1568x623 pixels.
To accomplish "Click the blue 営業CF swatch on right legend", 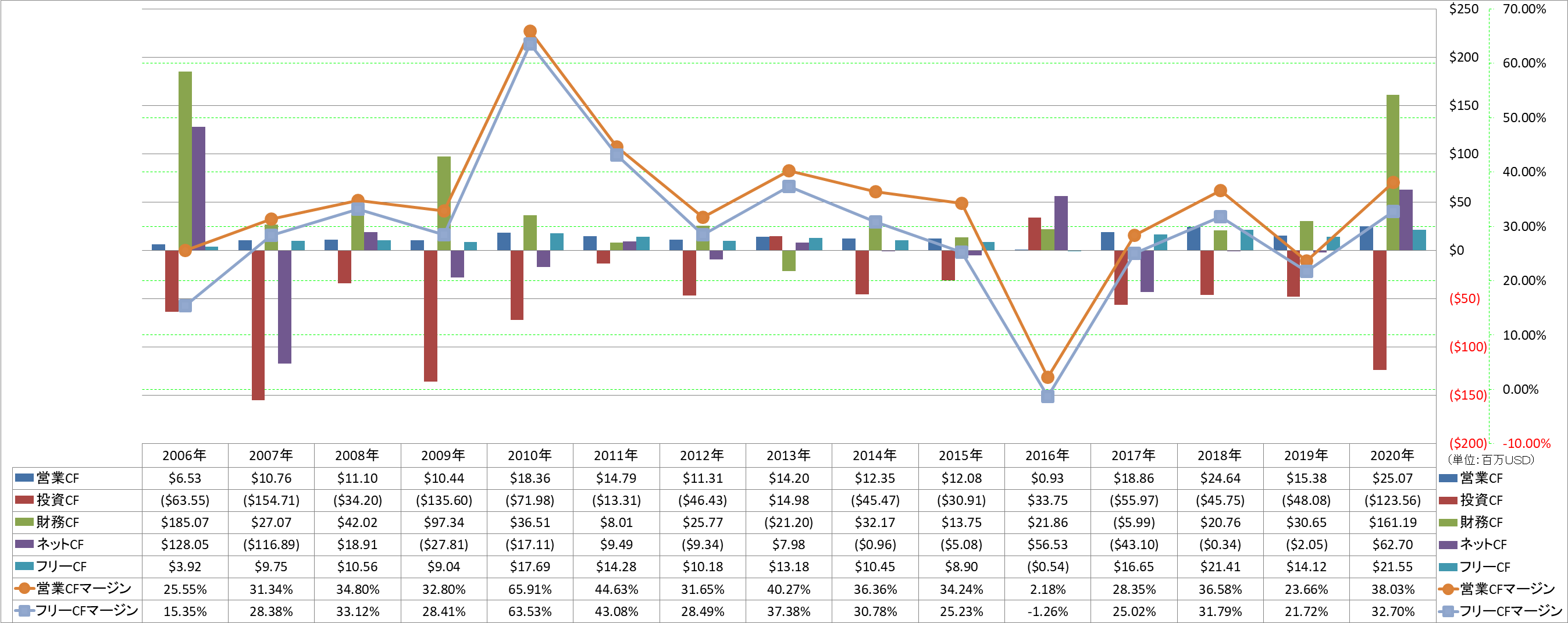I will coord(1448,478).
